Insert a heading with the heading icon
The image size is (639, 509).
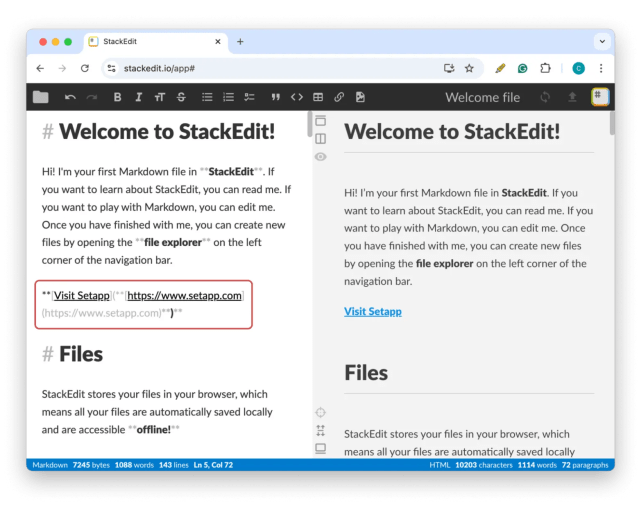[160, 97]
